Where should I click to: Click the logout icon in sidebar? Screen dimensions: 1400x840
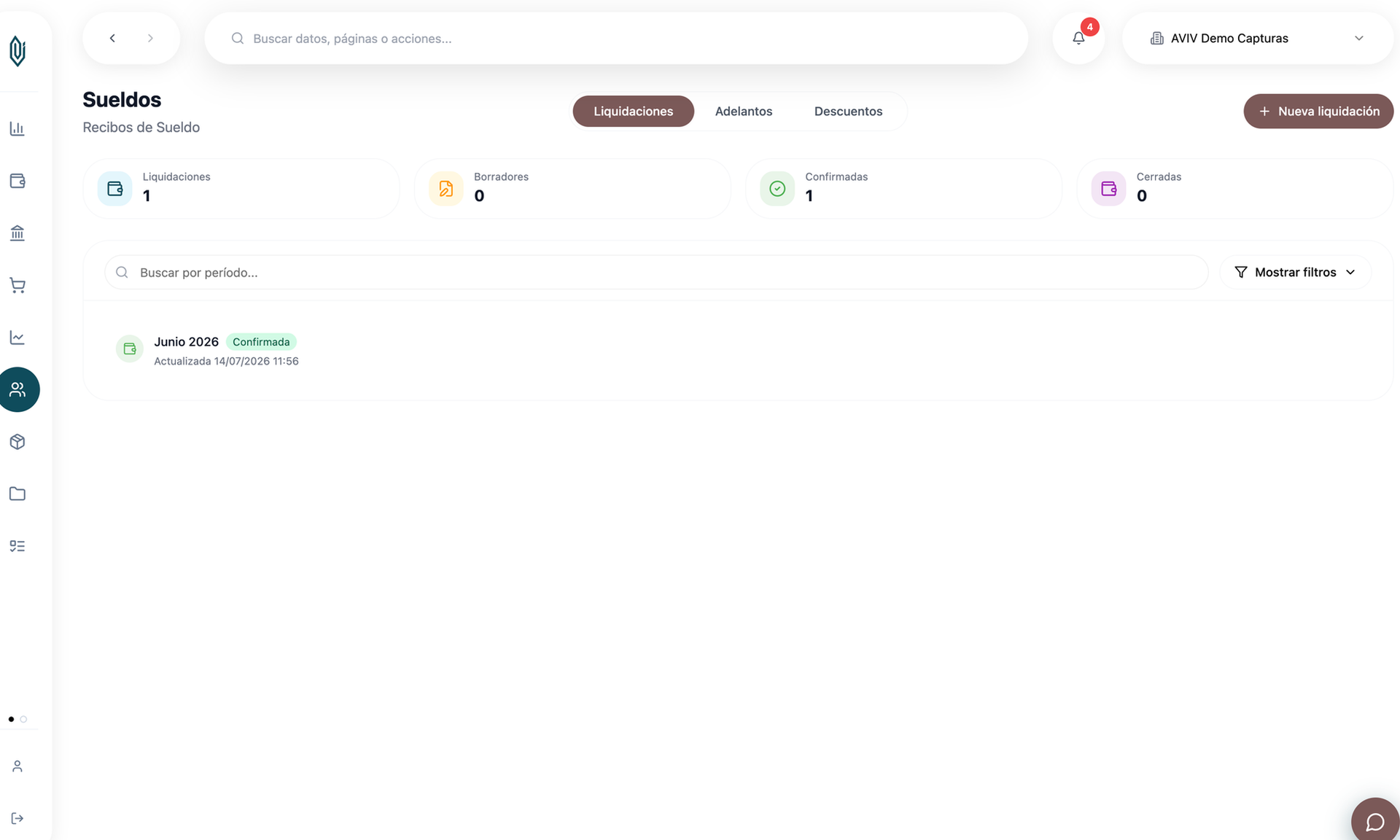17,818
